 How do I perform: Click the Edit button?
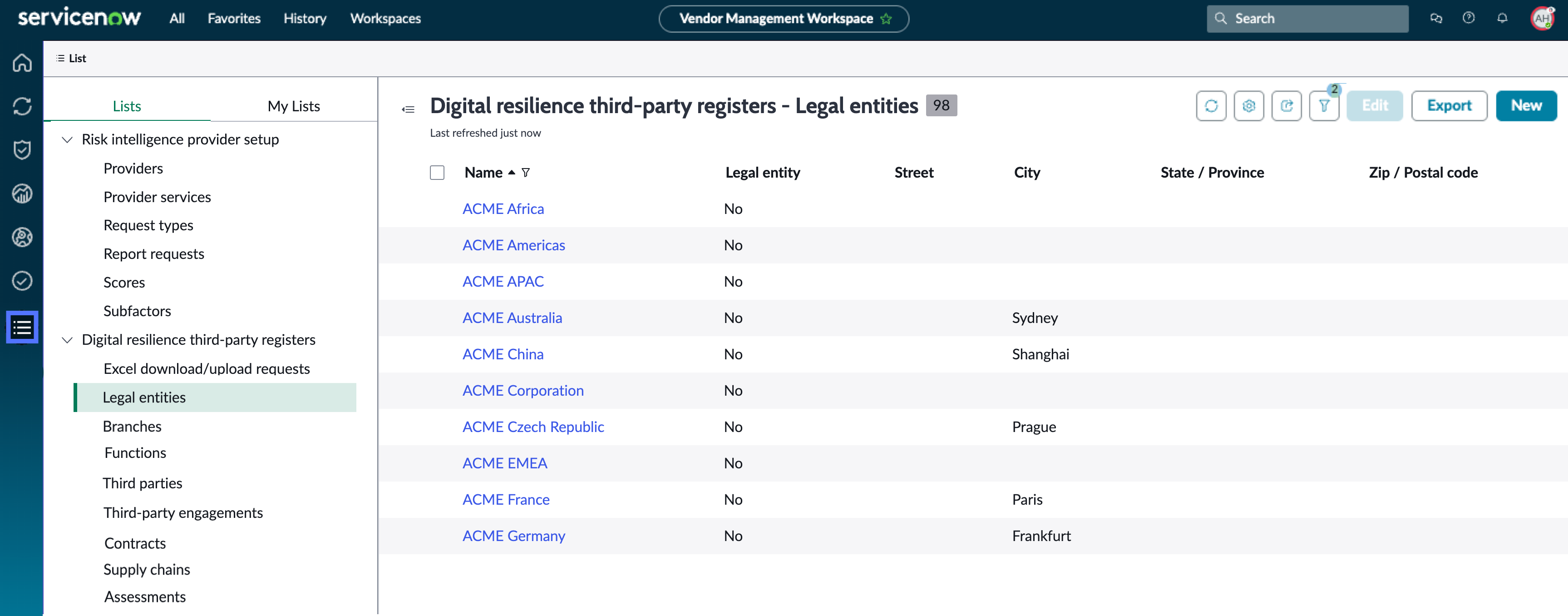[1375, 106]
